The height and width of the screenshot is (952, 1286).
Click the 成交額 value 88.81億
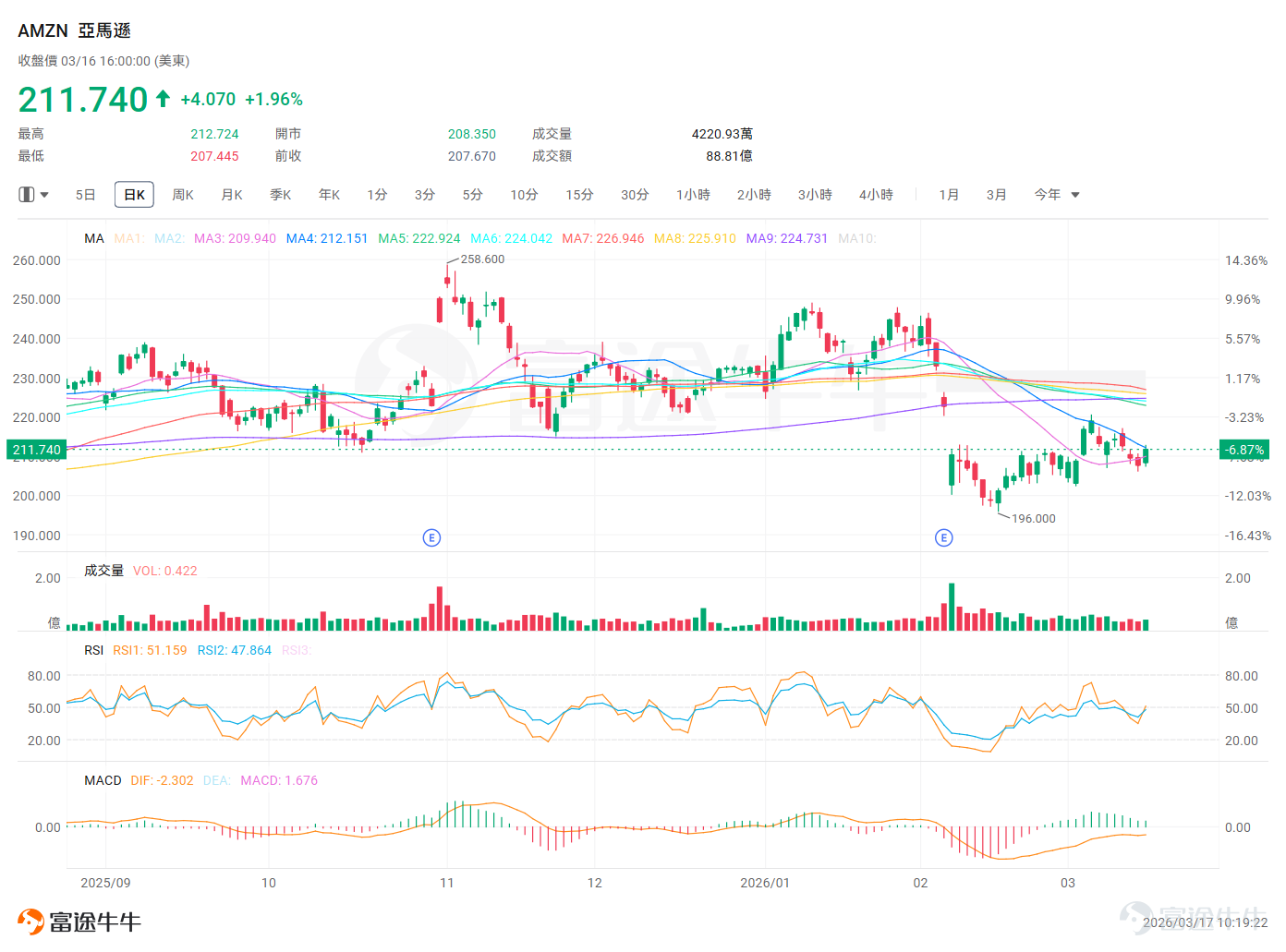pos(730,156)
